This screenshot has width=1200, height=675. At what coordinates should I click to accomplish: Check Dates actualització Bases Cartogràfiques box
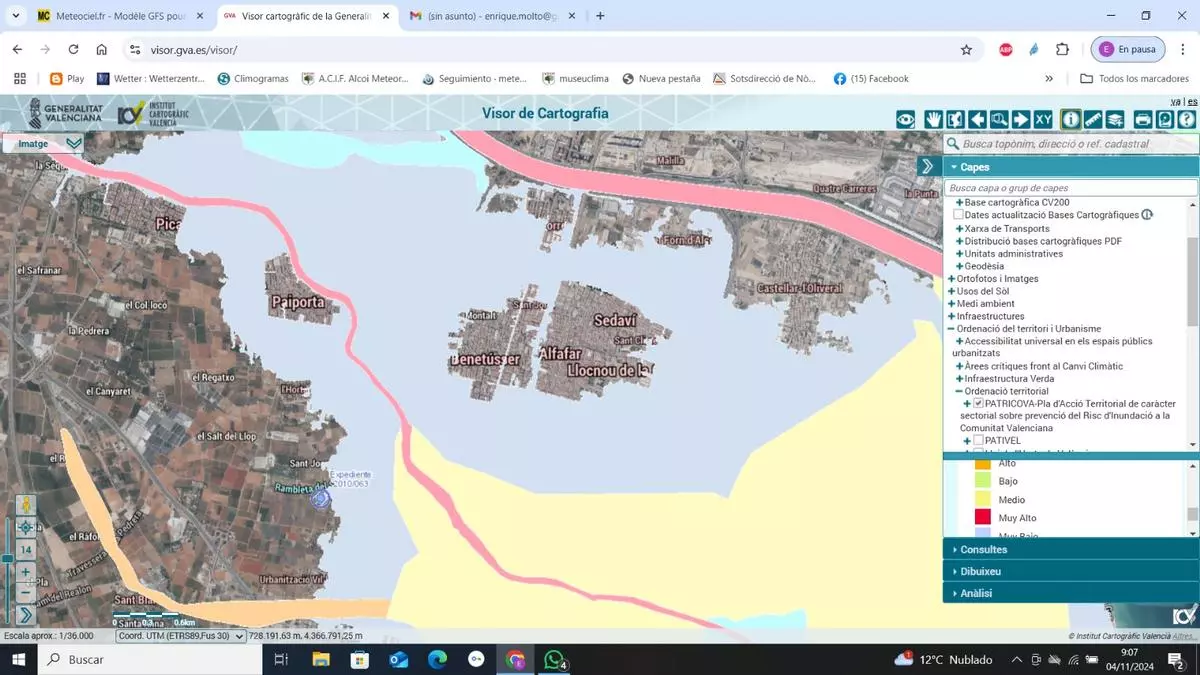(x=958, y=215)
